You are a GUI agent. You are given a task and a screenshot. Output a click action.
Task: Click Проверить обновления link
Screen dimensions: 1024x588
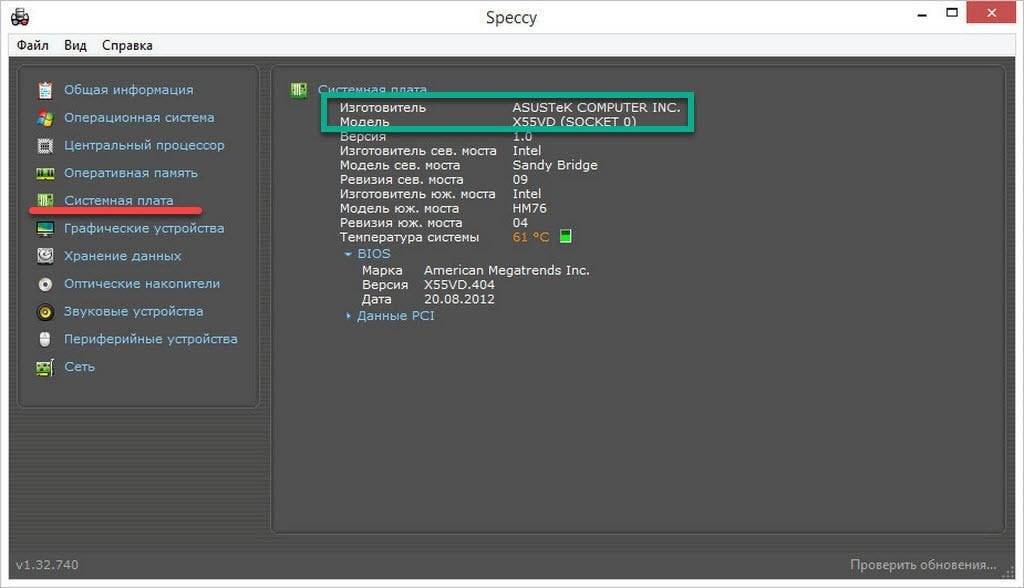pyautogui.click(x=923, y=565)
